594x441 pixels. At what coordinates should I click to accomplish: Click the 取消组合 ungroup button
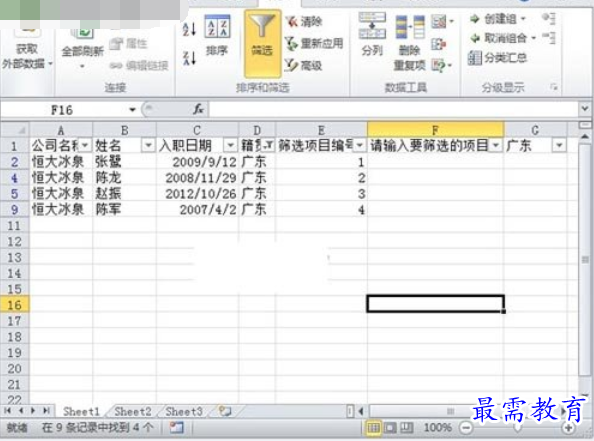point(503,38)
